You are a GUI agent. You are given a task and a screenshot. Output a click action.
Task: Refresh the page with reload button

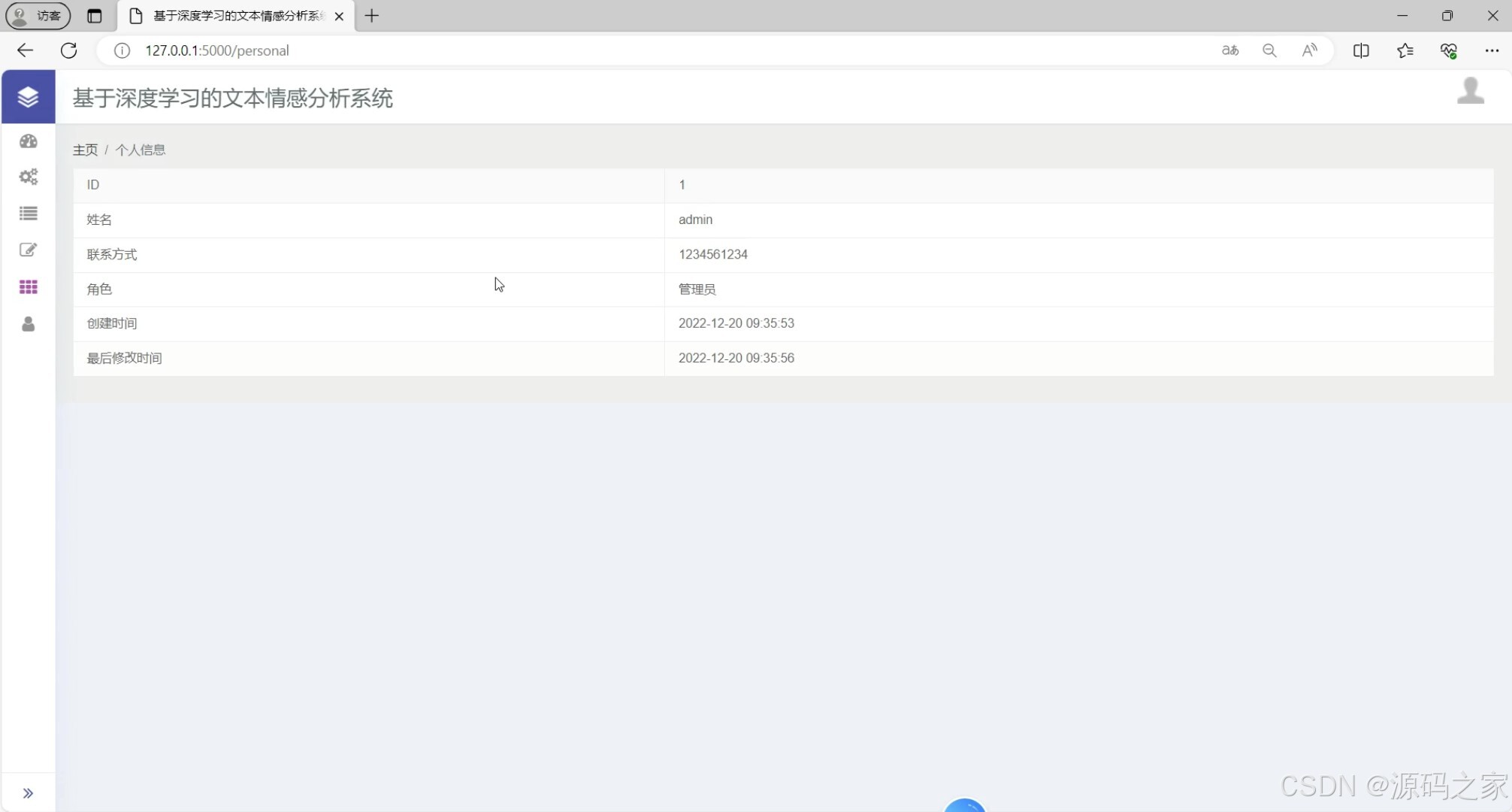click(x=68, y=50)
